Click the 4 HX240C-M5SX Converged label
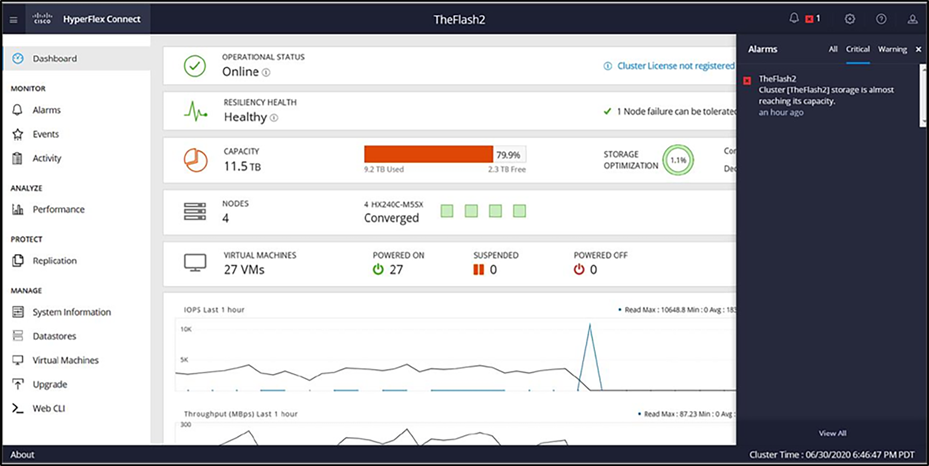This screenshot has height=466, width=929. point(393,212)
